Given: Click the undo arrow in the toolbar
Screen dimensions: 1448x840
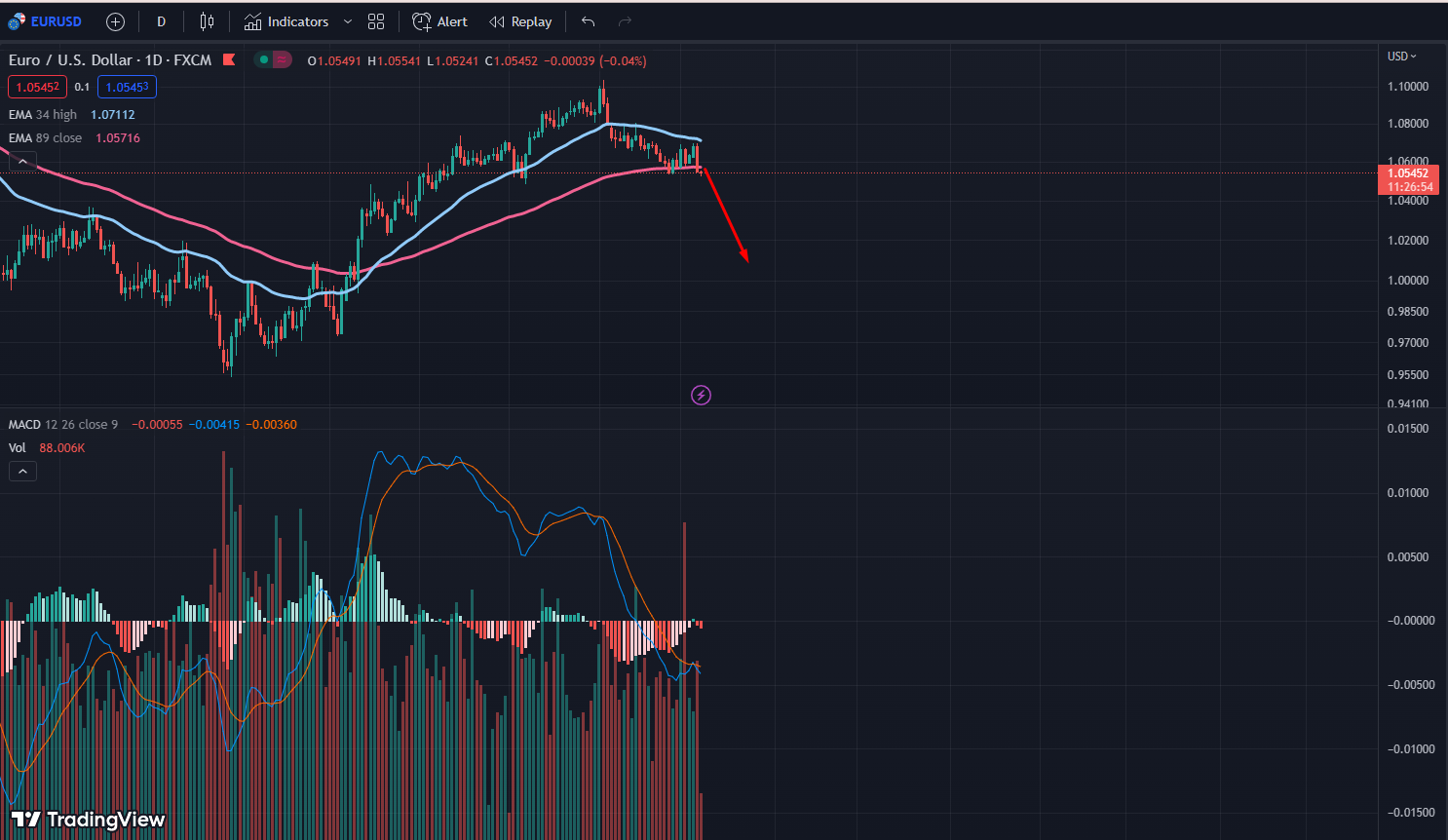Looking at the screenshot, I should tap(588, 20).
